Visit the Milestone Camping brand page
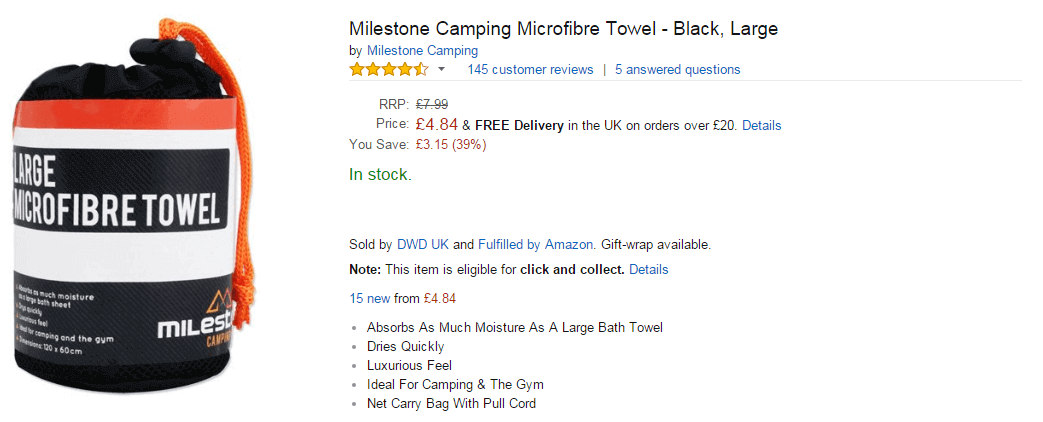Image resolution: width=1043 pixels, height=422 pixels. click(x=422, y=51)
